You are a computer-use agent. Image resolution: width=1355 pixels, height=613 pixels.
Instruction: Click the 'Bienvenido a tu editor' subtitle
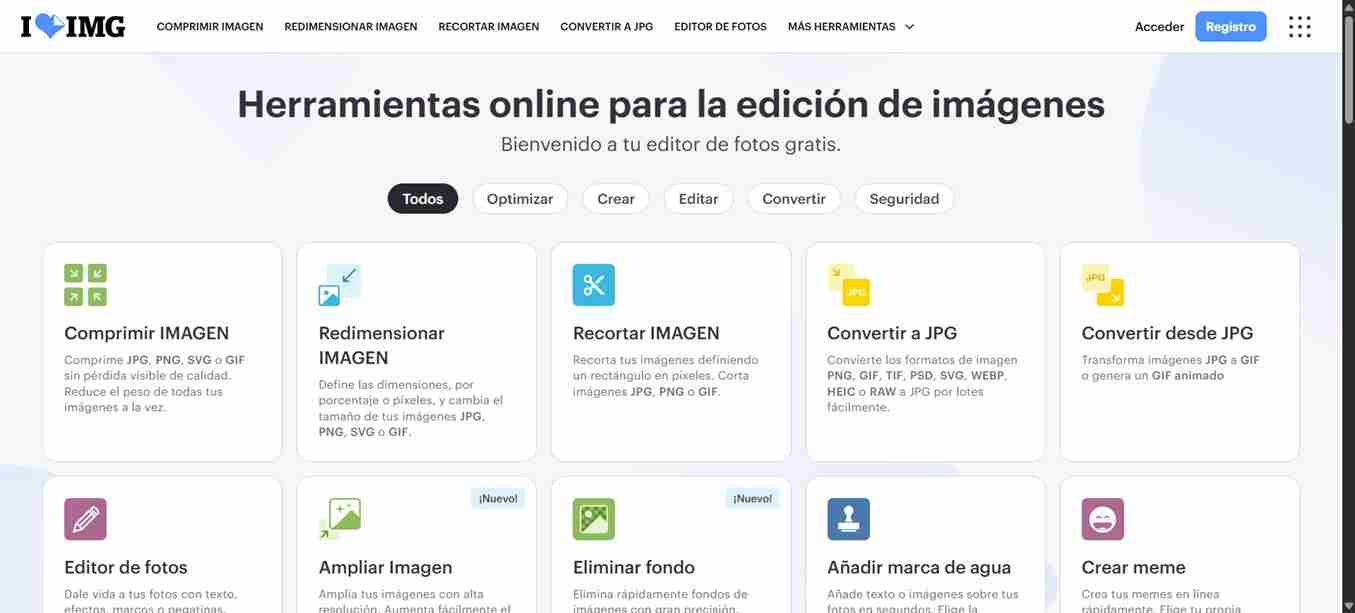(671, 144)
